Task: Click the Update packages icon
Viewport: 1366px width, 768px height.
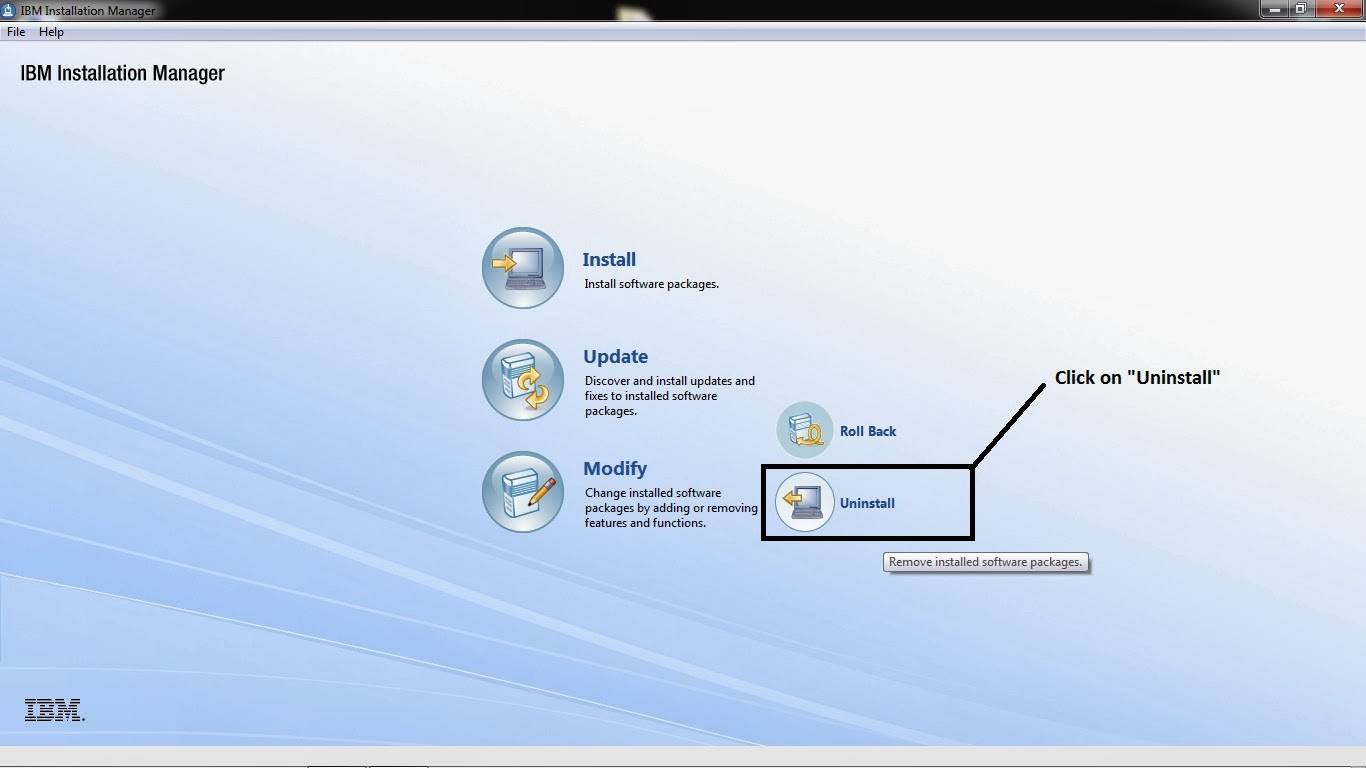Action: pyautogui.click(x=522, y=380)
